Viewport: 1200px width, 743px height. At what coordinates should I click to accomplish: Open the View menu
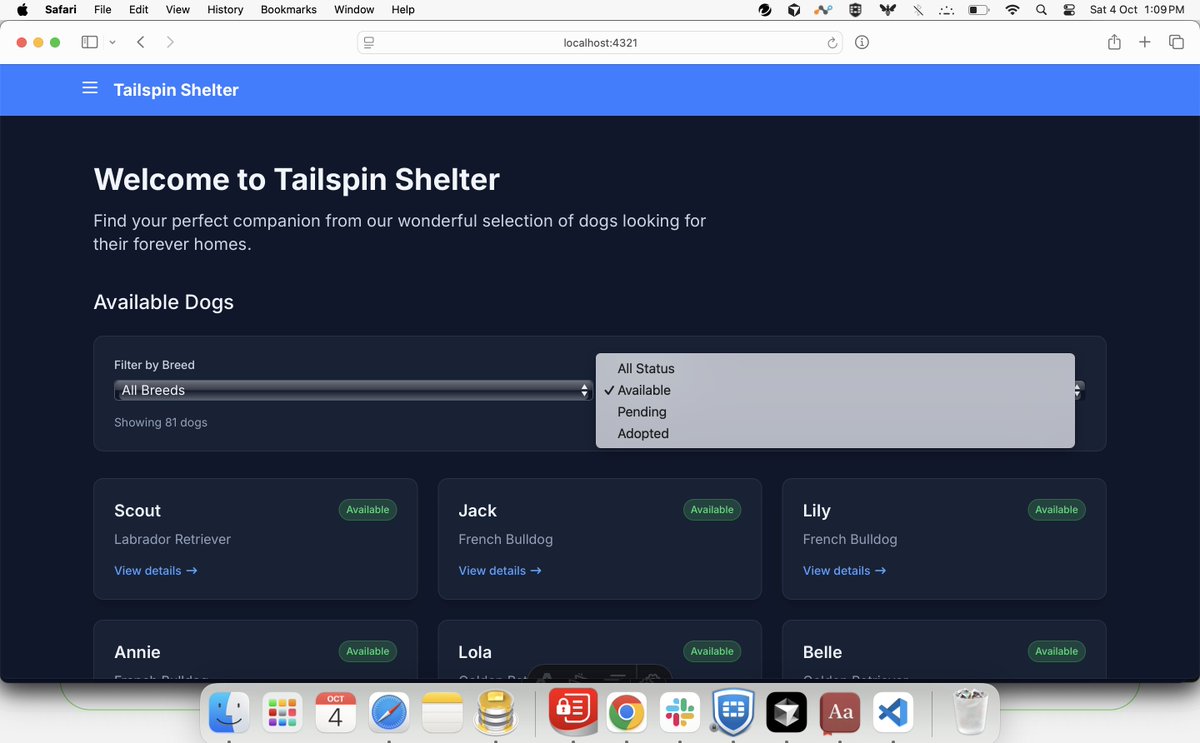click(177, 10)
